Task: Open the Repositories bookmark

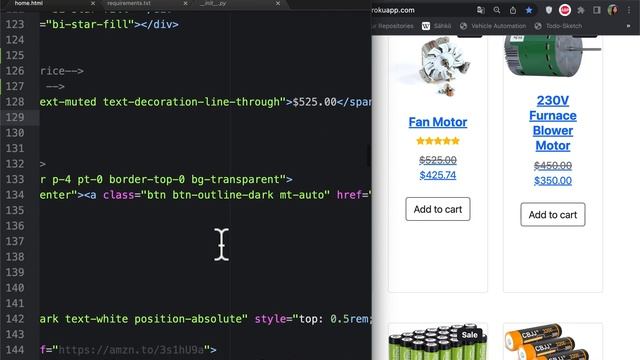Action: pos(393,26)
